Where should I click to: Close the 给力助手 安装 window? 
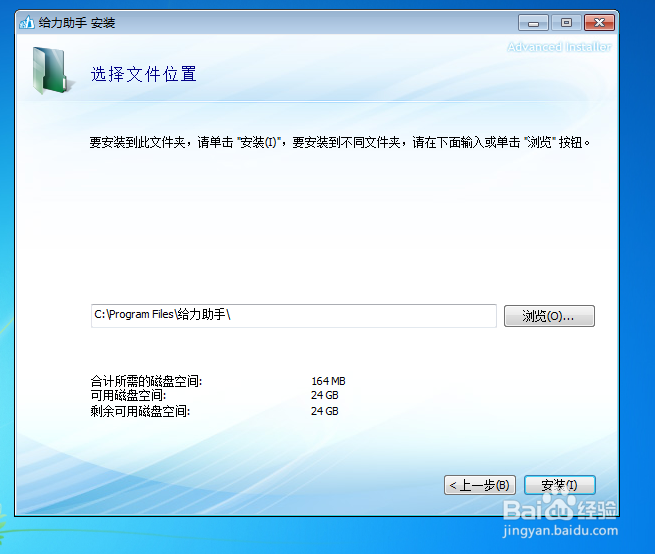[x=599, y=23]
